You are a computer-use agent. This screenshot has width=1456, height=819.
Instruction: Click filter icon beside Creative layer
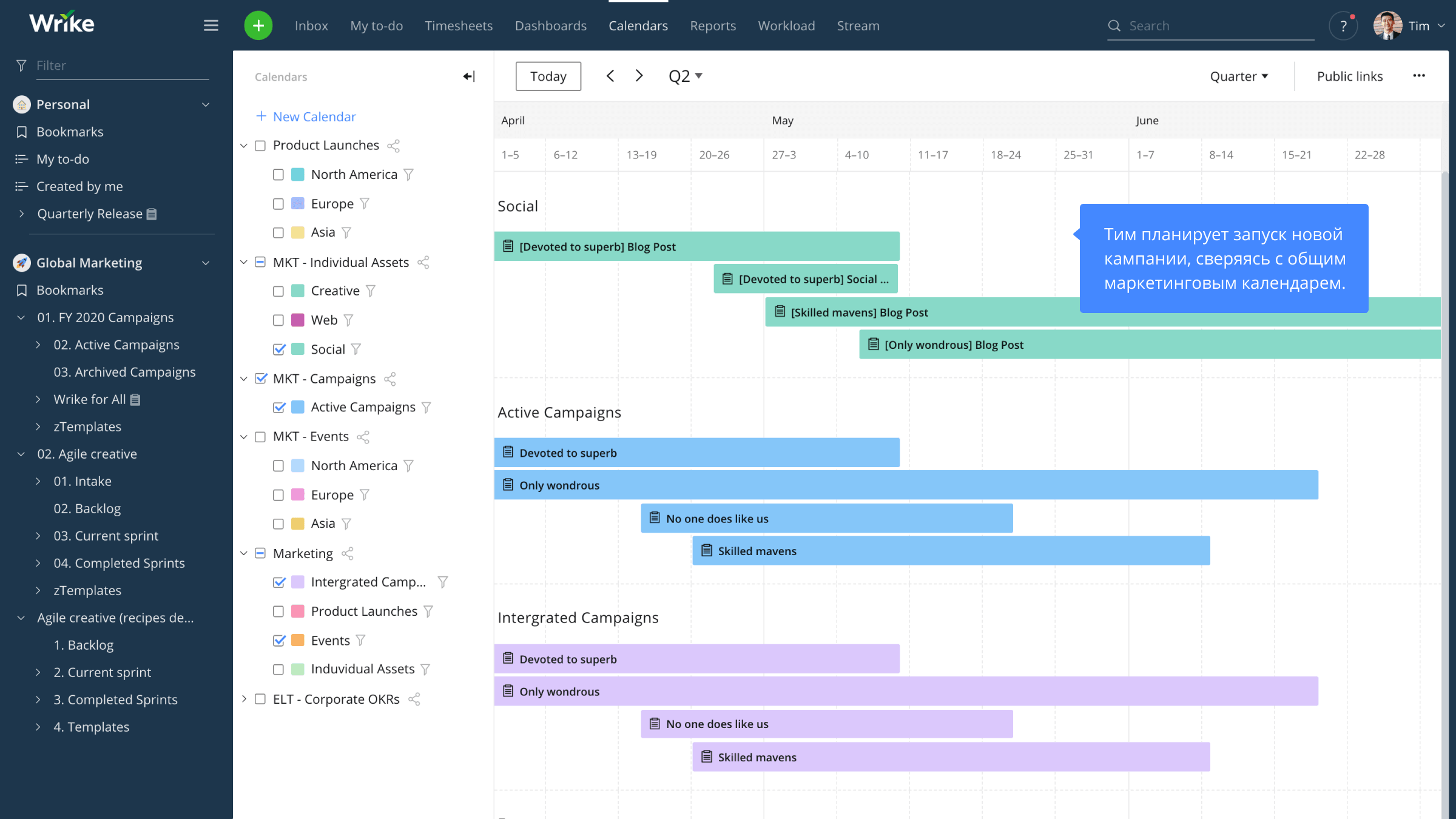pos(371,291)
